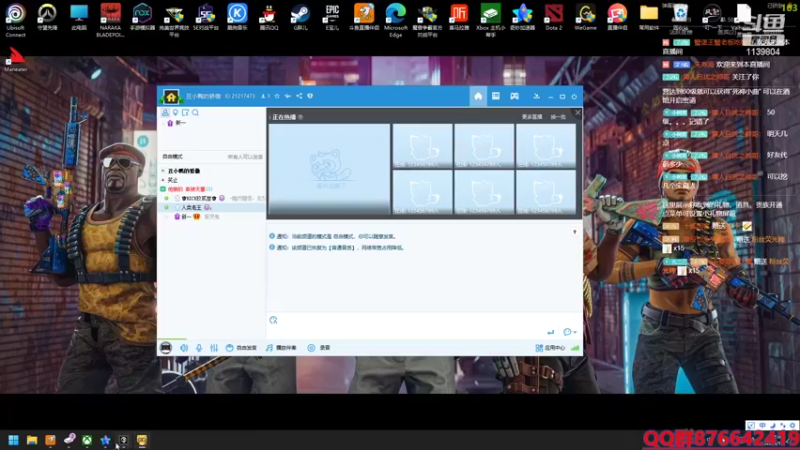Click the send-to icon beside the star
This screenshot has width=800, height=450.
pyautogui.click(x=288, y=96)
